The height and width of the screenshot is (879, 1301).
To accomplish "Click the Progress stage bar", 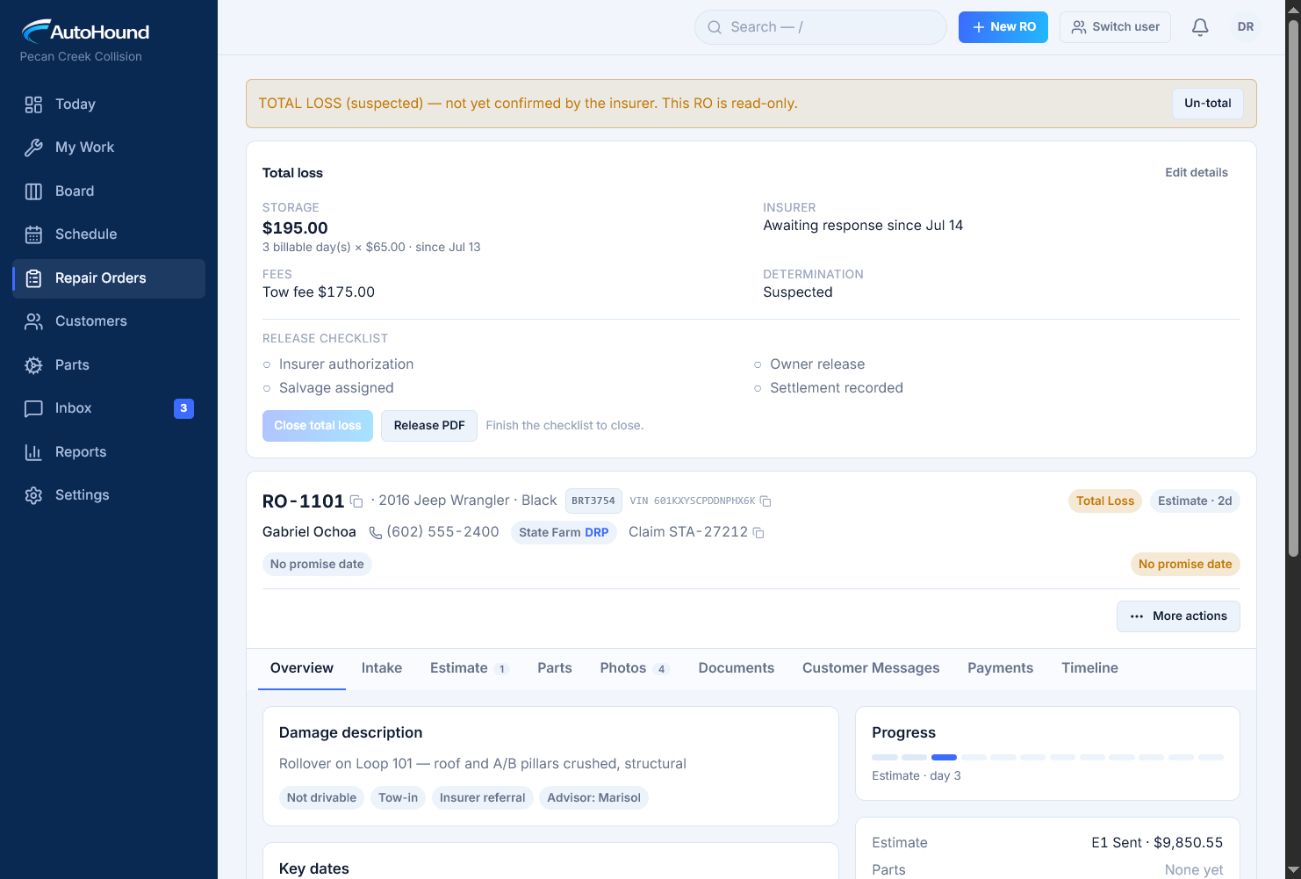I will [x=1047, y=757].
